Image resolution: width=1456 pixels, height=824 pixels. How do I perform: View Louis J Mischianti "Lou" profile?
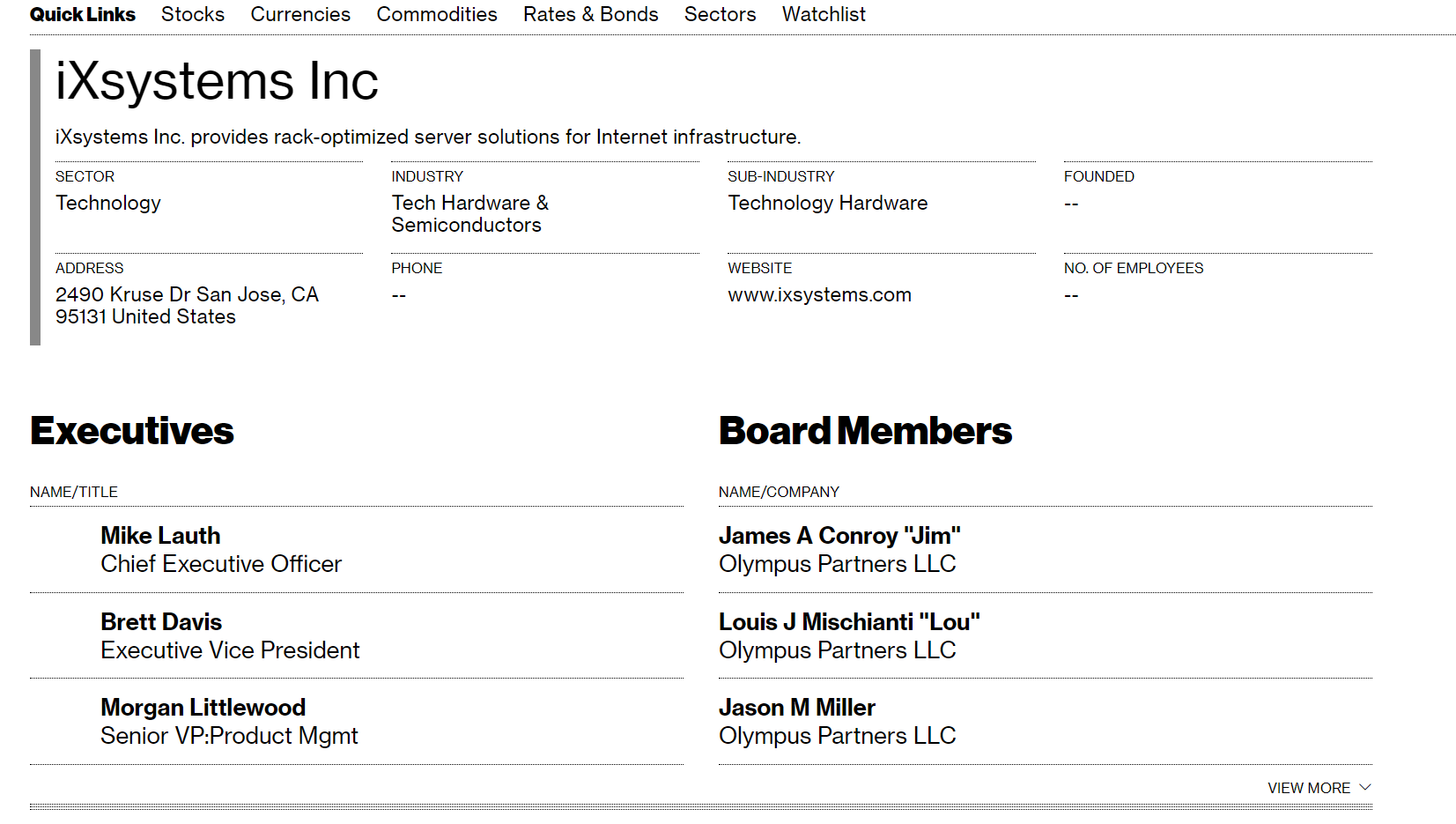pyautogui.click(x=849, y=622)
